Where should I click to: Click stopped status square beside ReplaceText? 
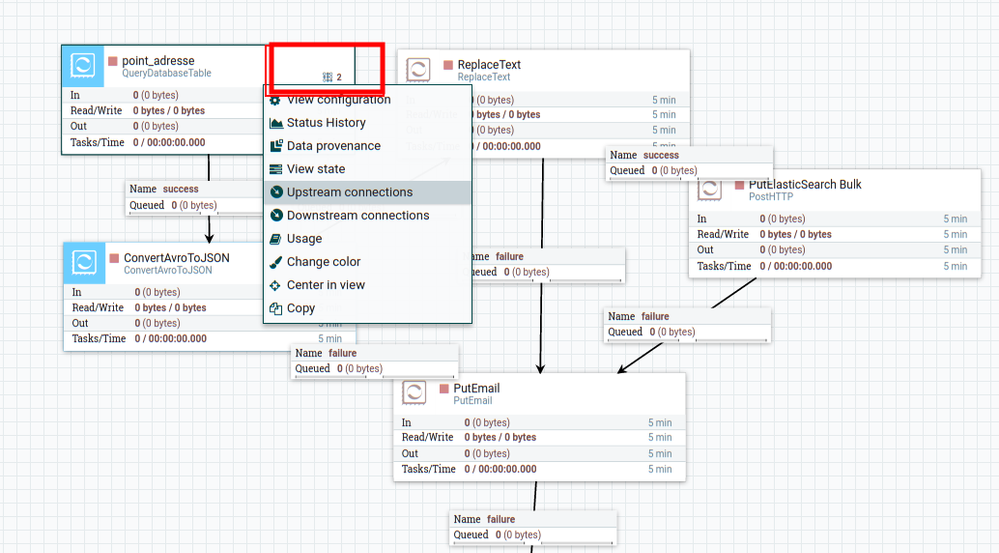[448, 65]
